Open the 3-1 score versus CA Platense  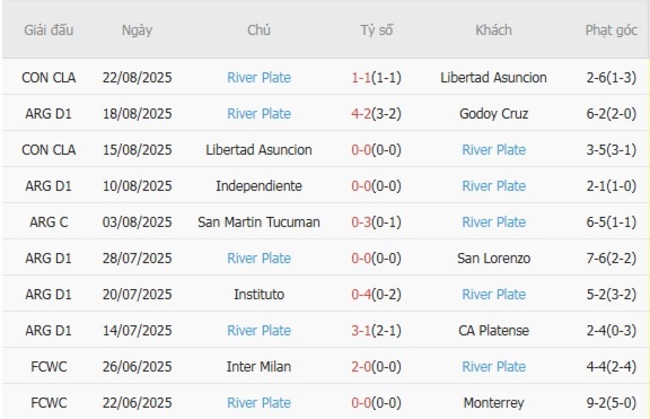[364, 330]
